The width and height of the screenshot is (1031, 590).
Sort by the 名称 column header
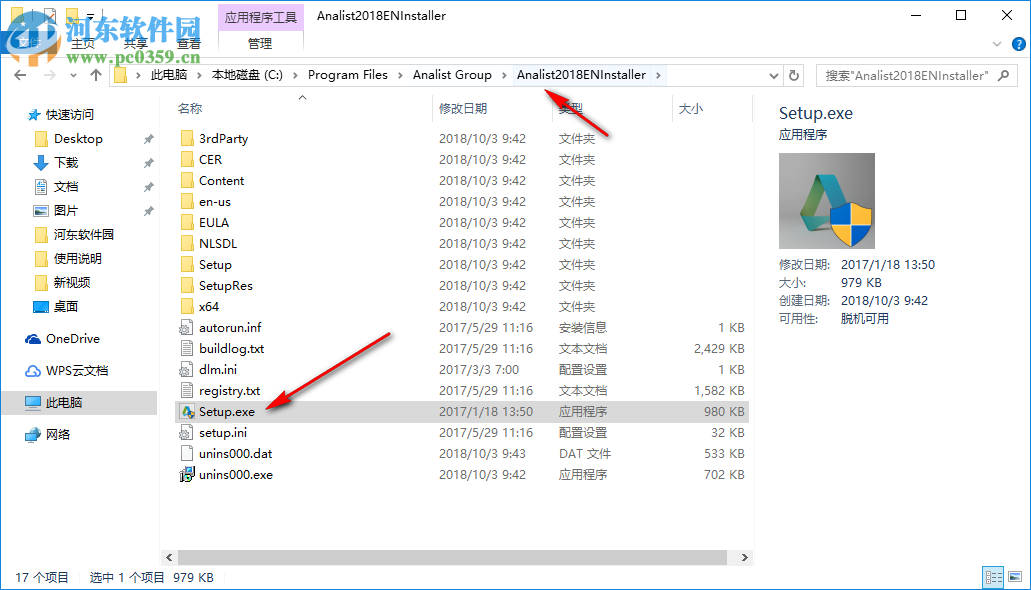(190, 109)
